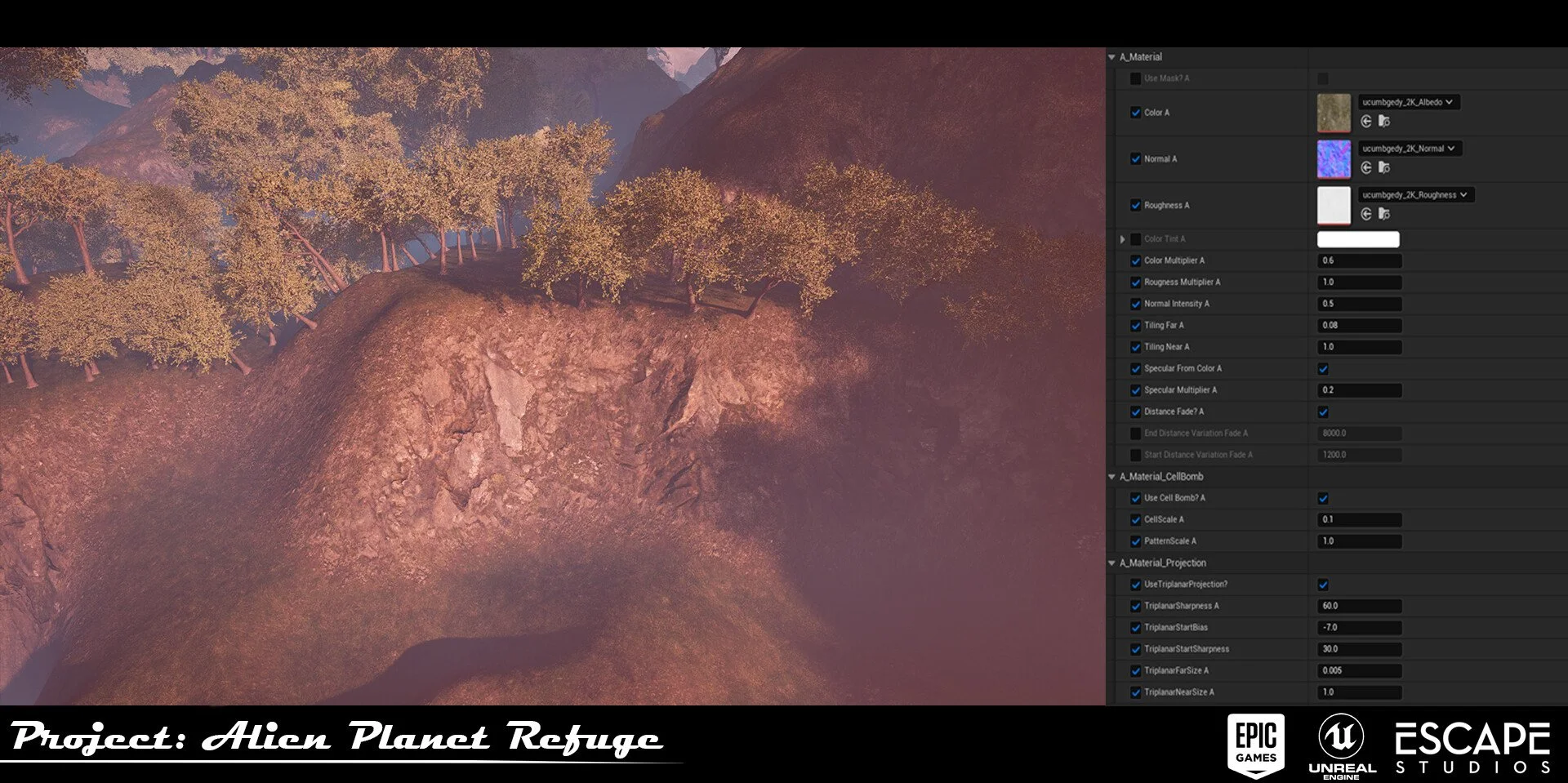Toggle the Use Cell Bomb? A value
Screen dimensions: 1568x783
(1323, 498)
